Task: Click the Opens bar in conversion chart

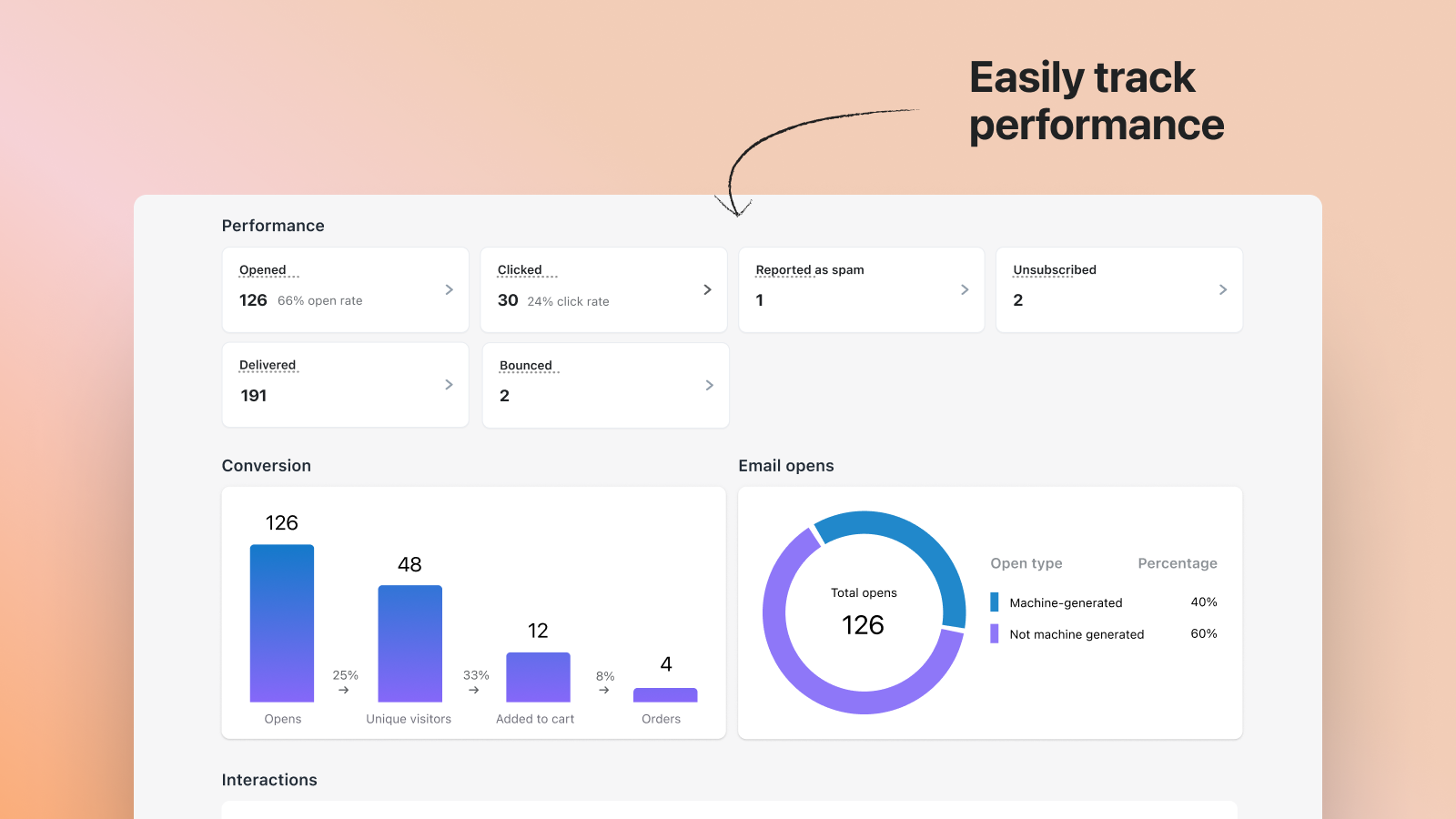Action: [282, 623]
